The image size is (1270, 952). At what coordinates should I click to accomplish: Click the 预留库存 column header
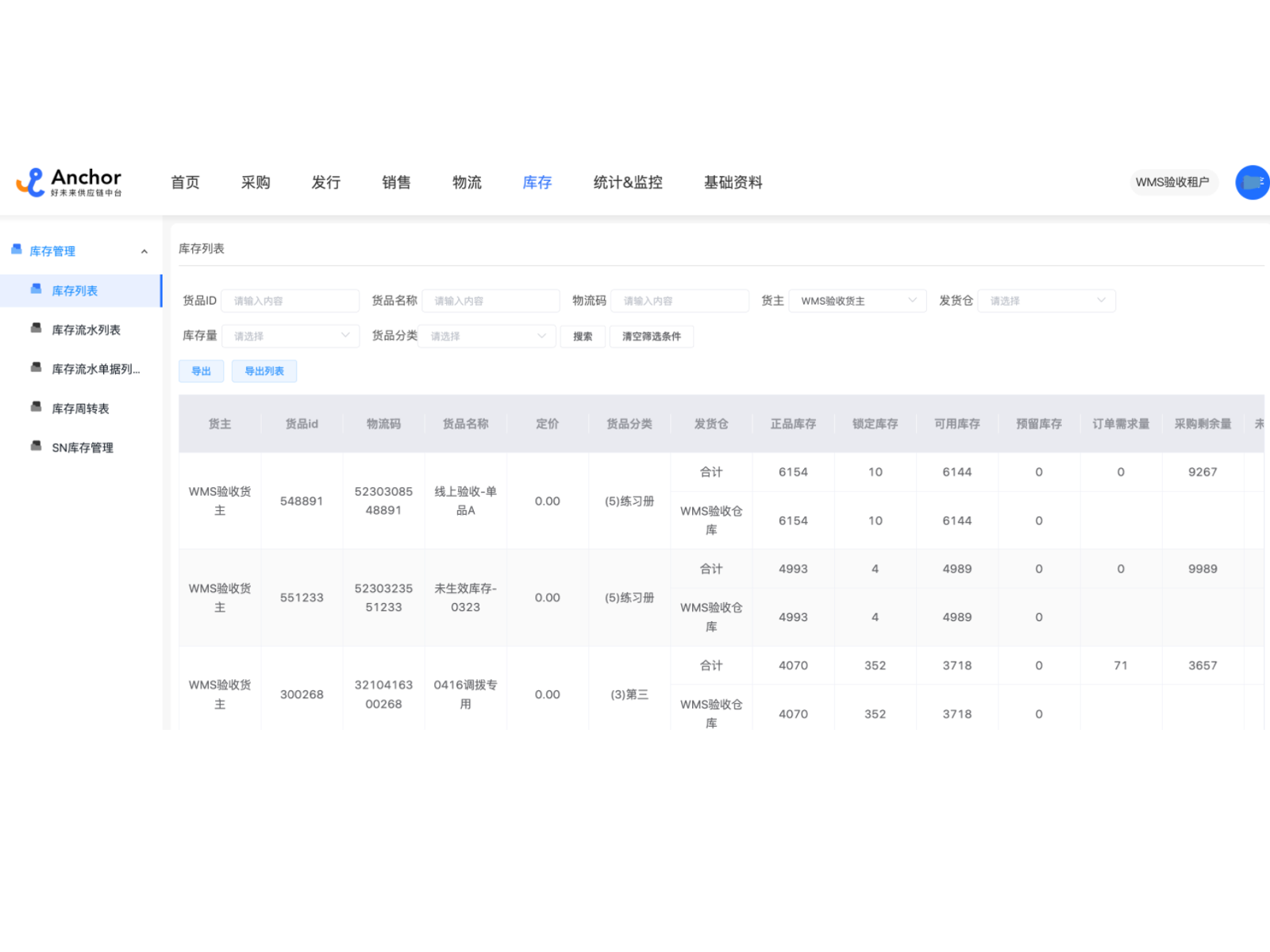click(x=1039, y=424)
